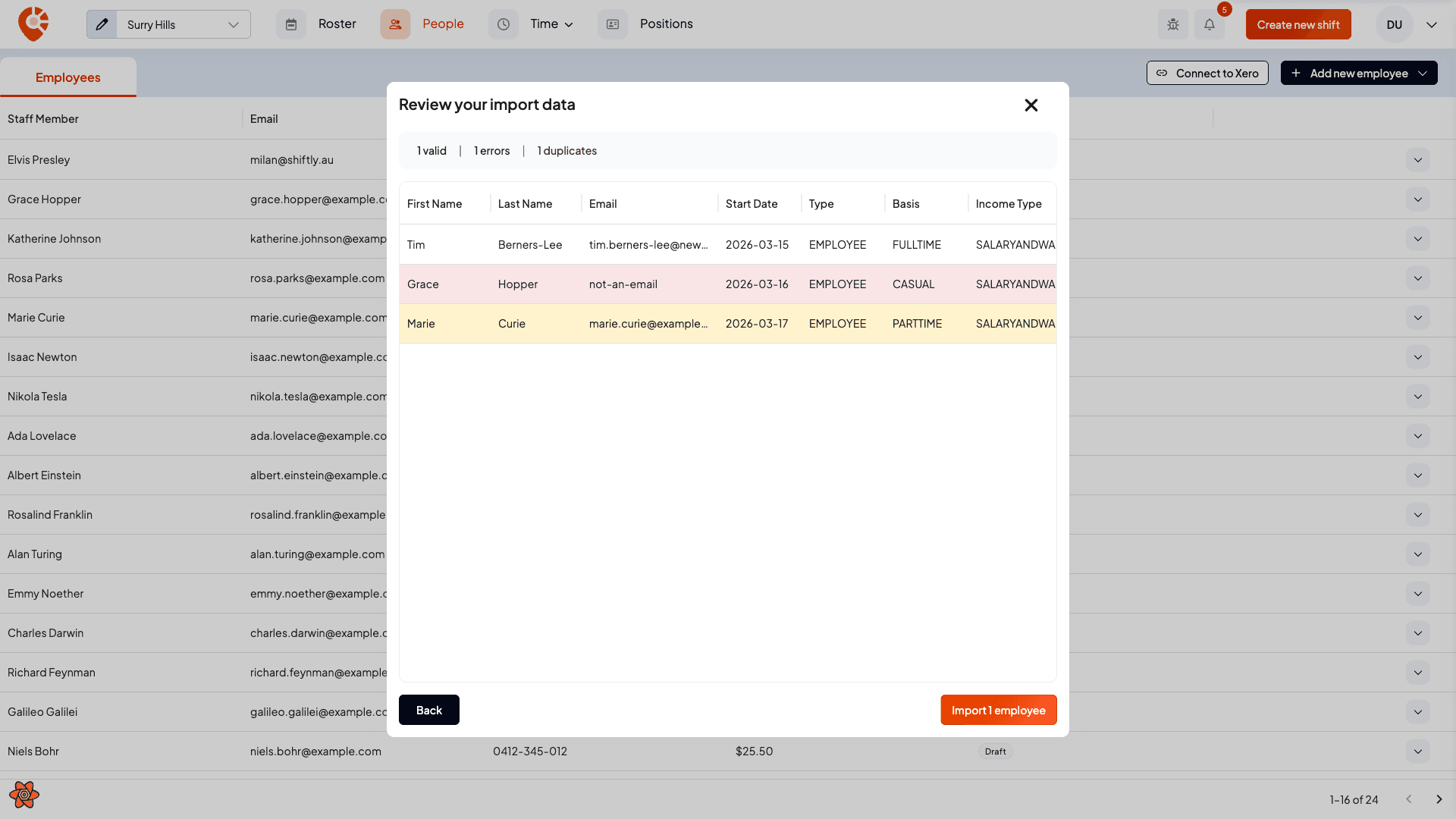The image size is (1456, 819).
Task: Expand Niels Bohr row chevron
Action: pos(1418,752)
